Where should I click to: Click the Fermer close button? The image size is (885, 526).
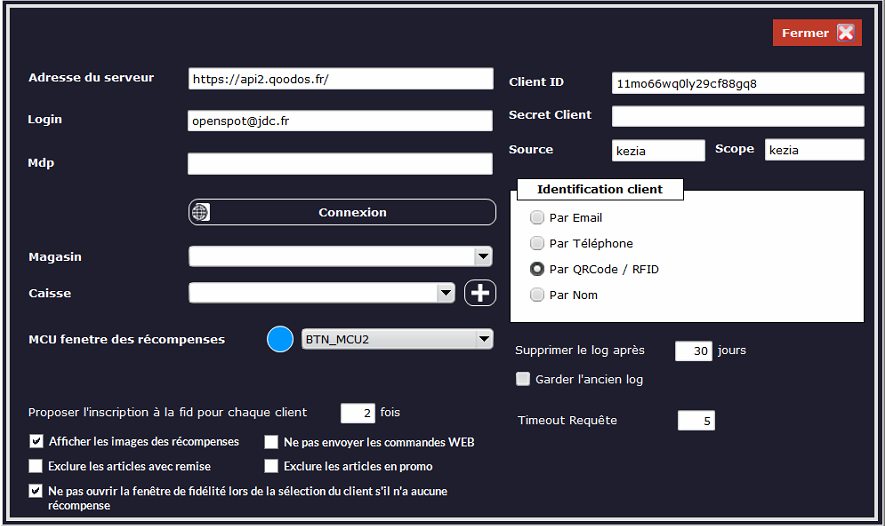817,33
